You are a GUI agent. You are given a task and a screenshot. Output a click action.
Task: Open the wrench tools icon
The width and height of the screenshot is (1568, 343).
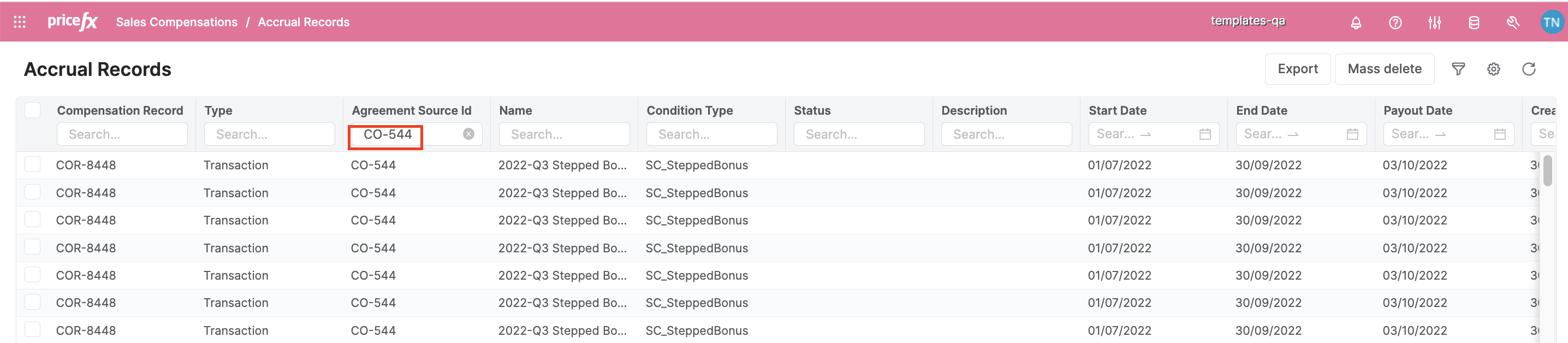[x=1513, y=22]
